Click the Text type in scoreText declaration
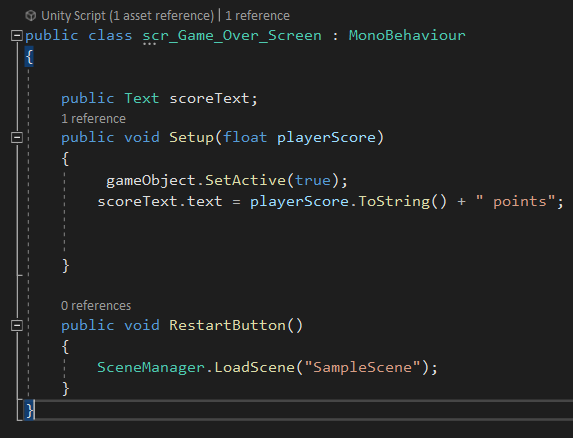 coord(142,98)
